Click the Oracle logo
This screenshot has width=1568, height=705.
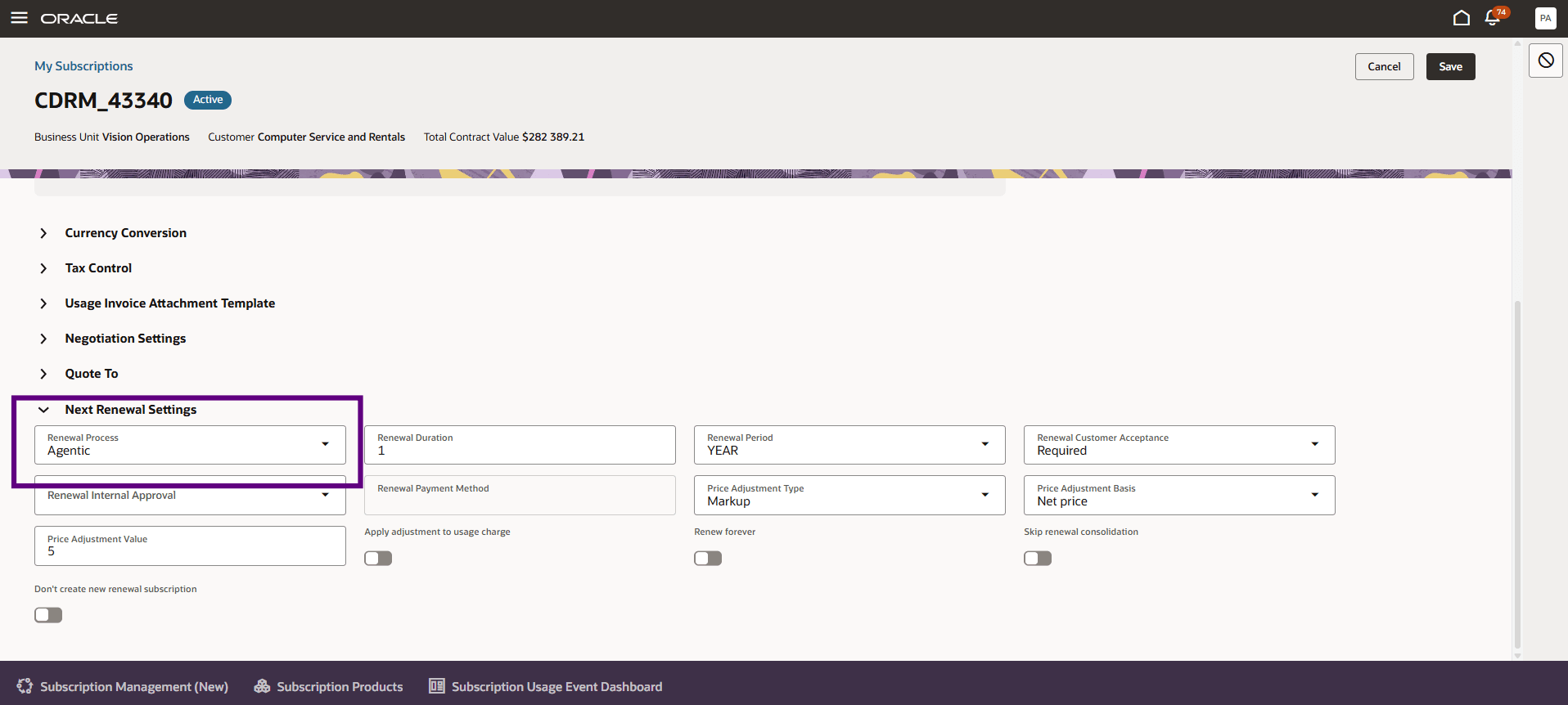click(79, 19)
